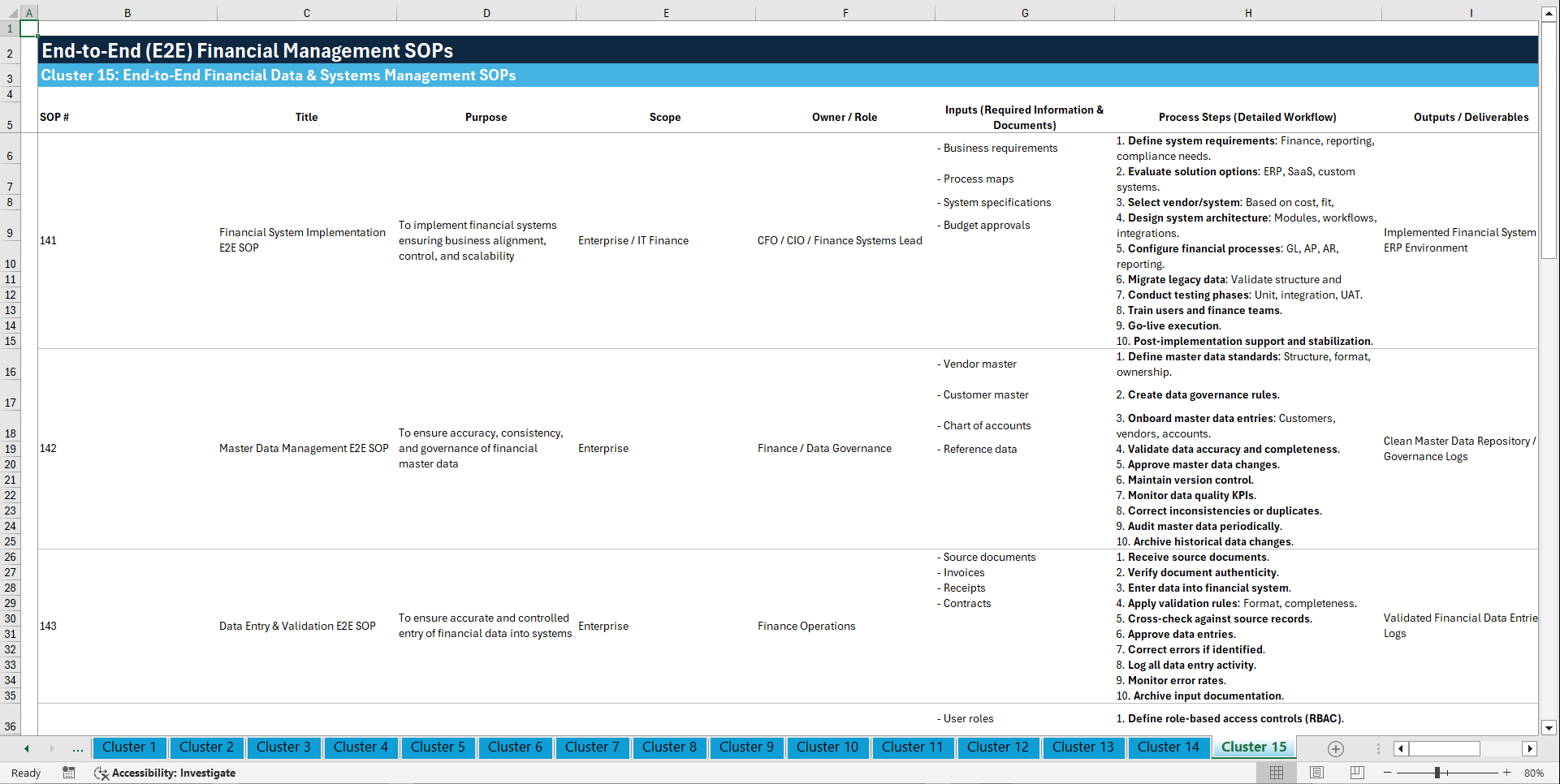Click the vertical scrollbar down arrow

pos(1549,728)
